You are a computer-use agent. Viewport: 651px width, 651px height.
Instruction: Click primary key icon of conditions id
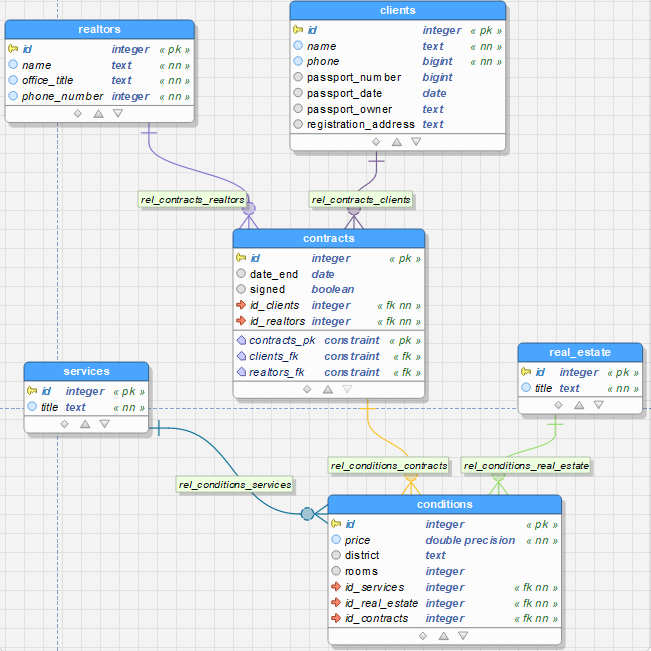pyautogui.click(x=336, y=524)
